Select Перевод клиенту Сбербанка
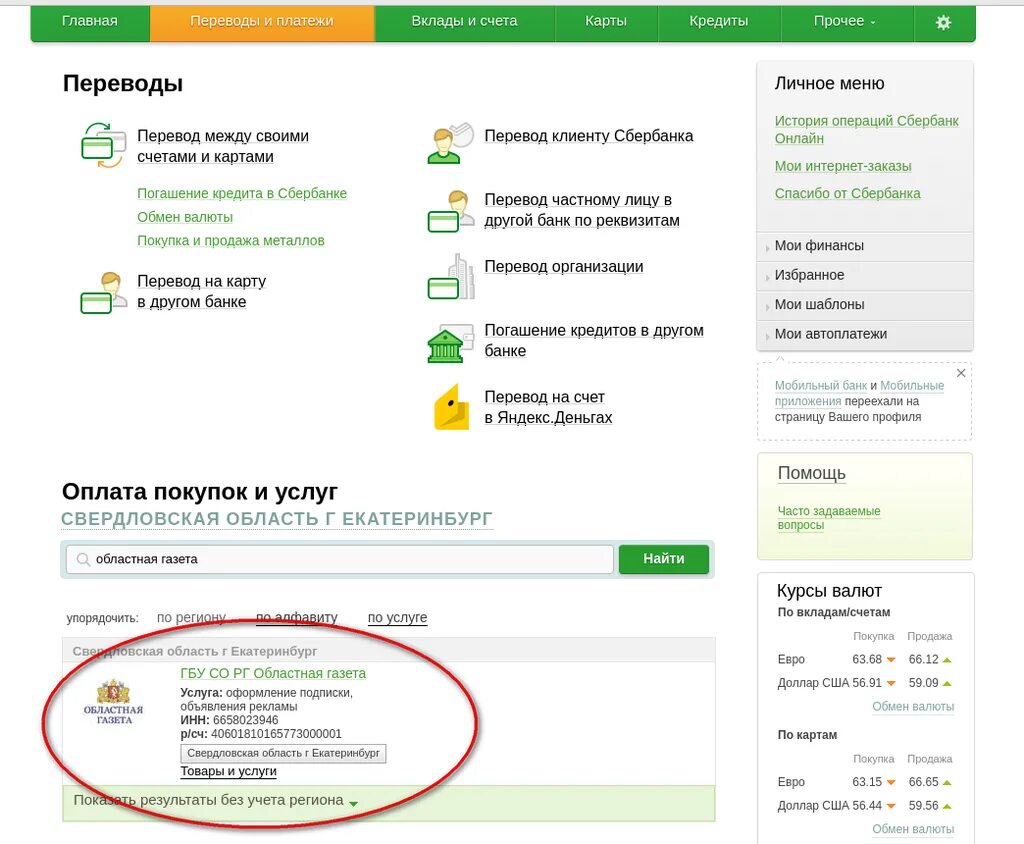Image resolution: width=1024 pixels, height=844 pixels. 588,137
